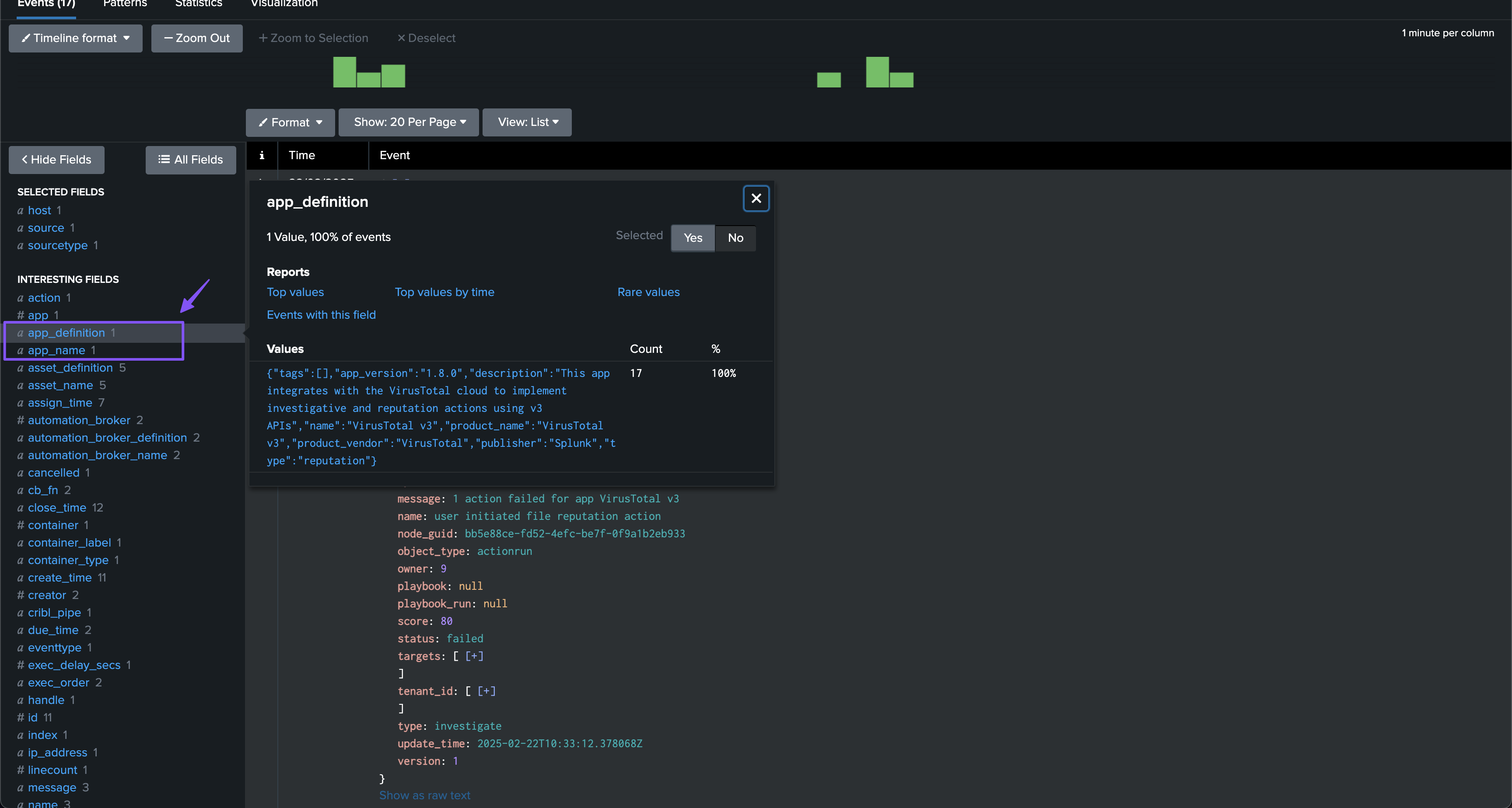Click the info column icon in table header
The width and height of the screenshot is (1512, 808).
click(x=262, y=155)
